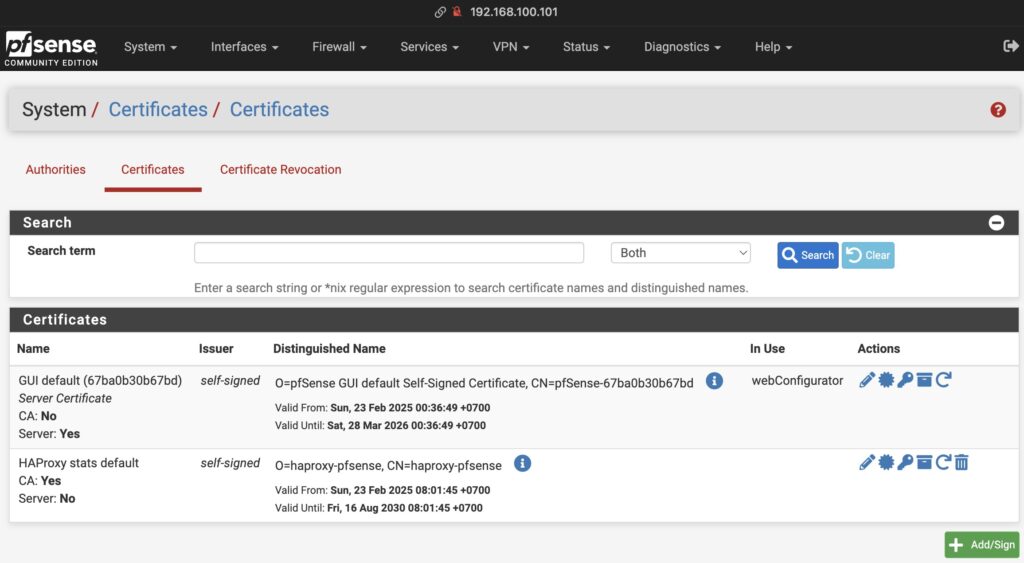Open the red help question mark icon
Viewport: 1024px width, 563px height.
[x=998, y=110]
